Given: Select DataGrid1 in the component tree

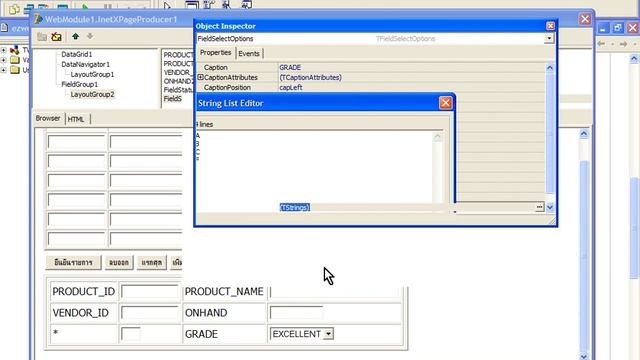Looking at the screenshot, I should click(x=77, y=54).
